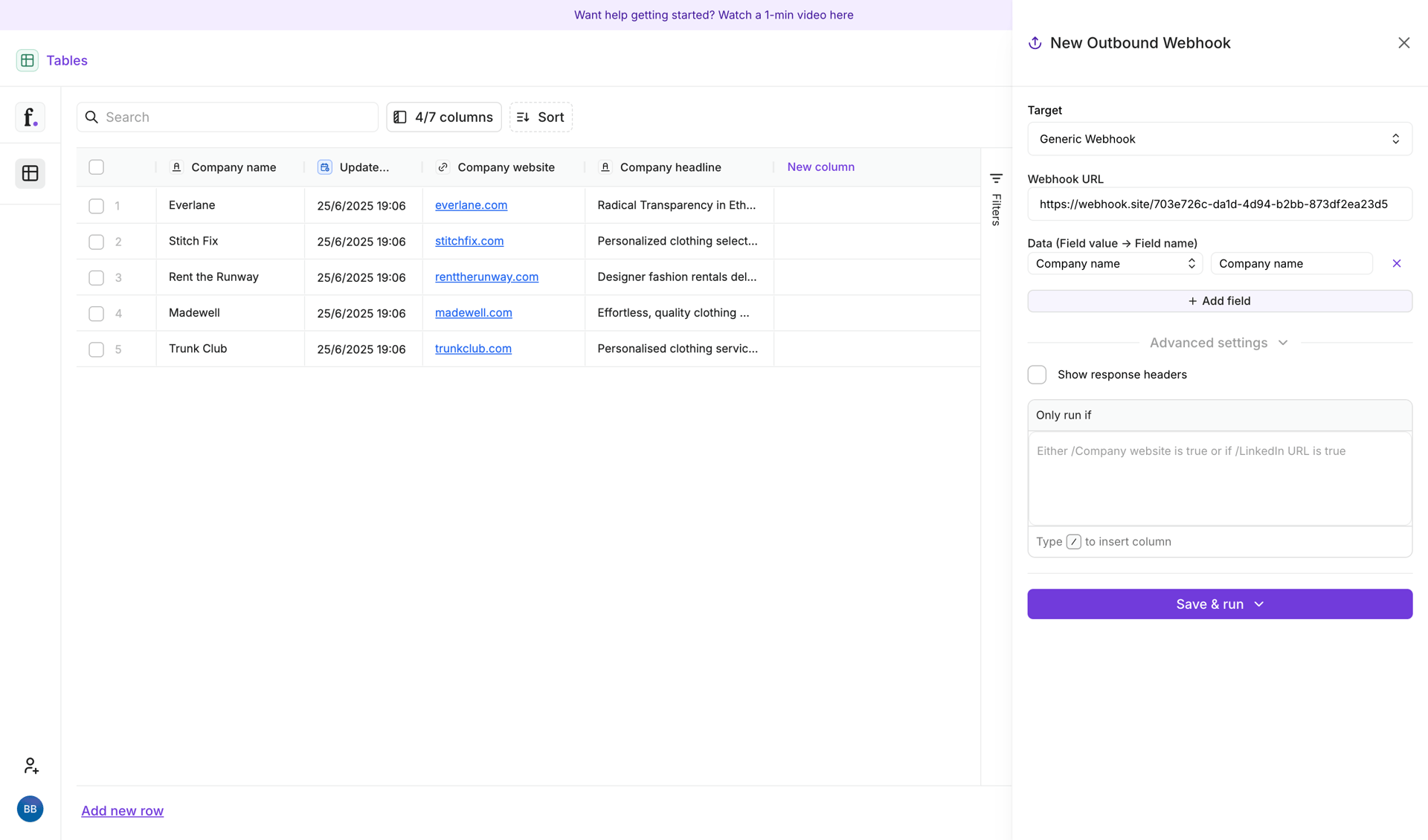Screen dimensions: 1428x840
Task: Open the Generic Webhook target dropdown
Action: [1218, 138]
